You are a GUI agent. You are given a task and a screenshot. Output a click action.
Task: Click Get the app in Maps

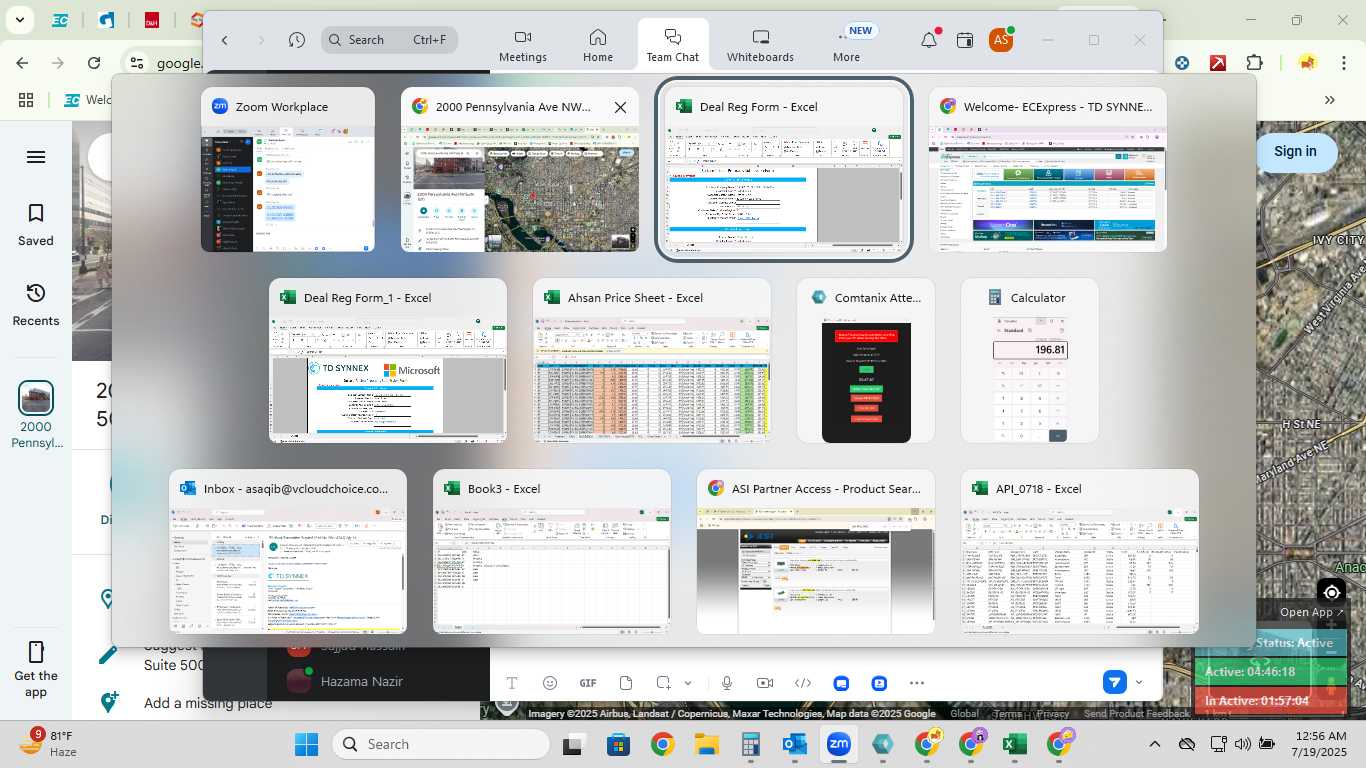36,668
